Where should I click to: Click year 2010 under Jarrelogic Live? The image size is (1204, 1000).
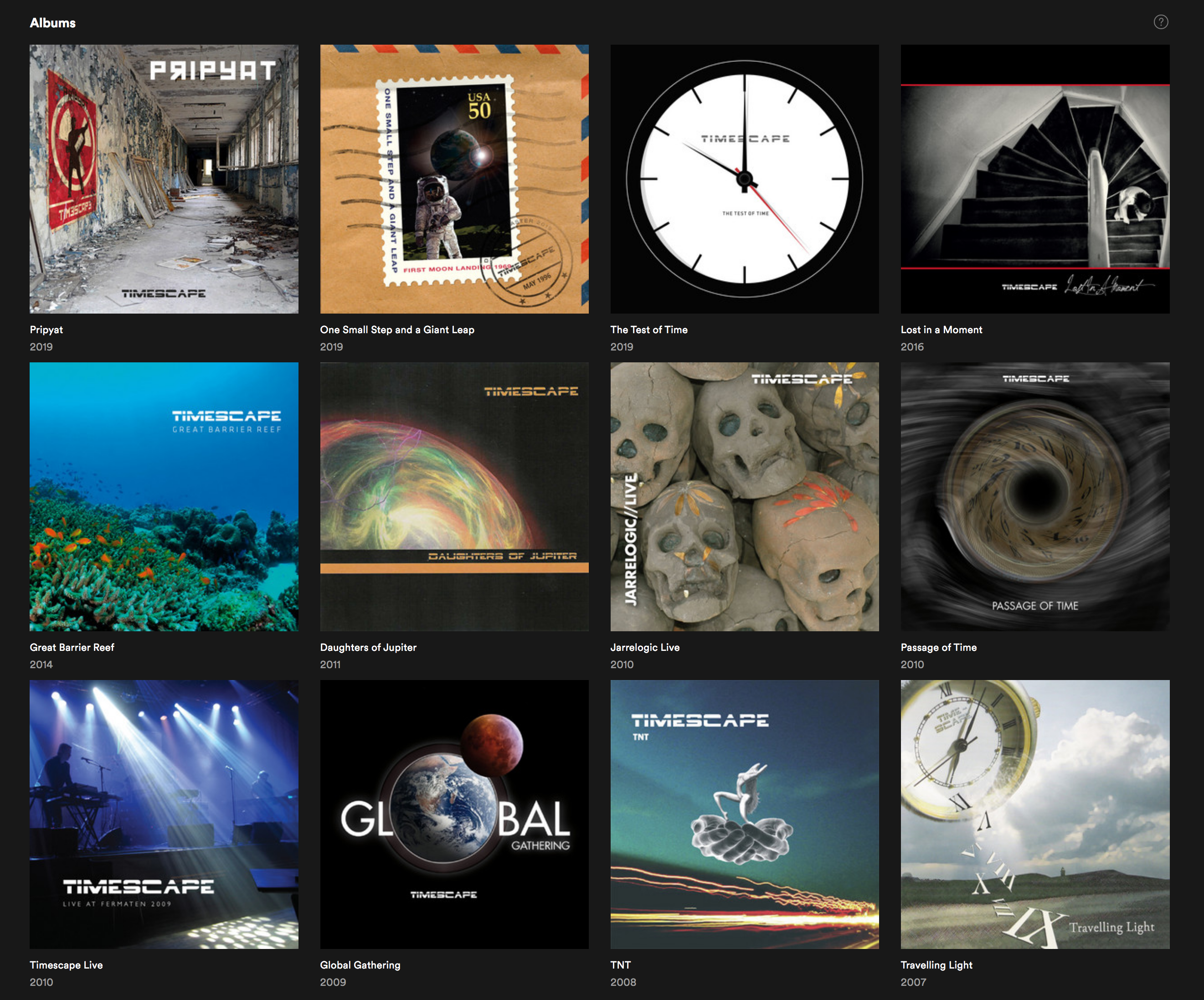[x=622, y=665]
